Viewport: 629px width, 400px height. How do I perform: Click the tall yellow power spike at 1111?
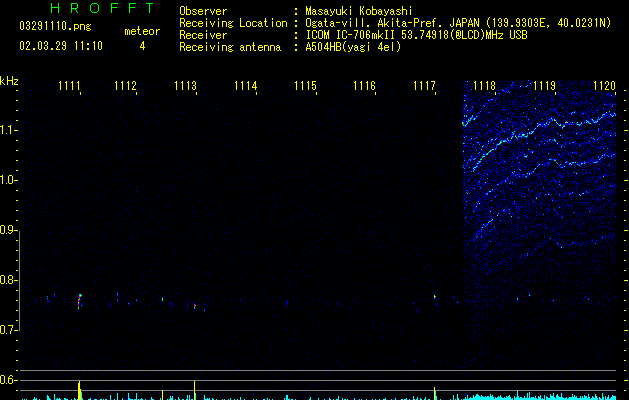[79, 390]
